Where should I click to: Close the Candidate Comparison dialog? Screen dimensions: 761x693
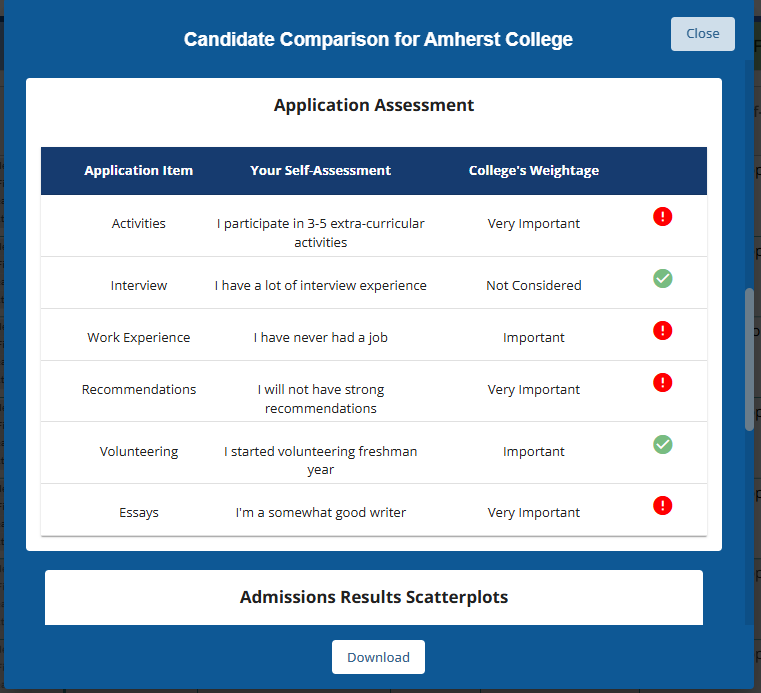pyautogui.click(x=702, y=33)
